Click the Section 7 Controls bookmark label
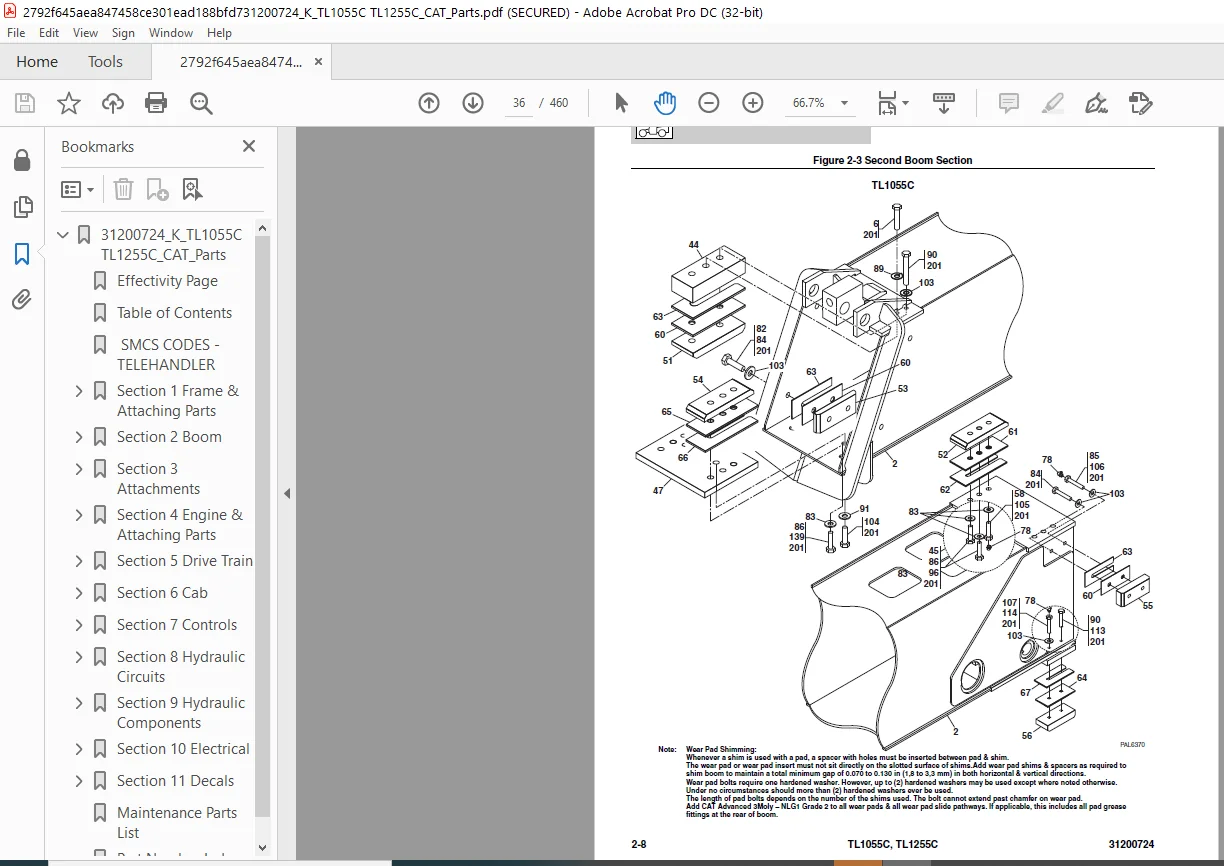1224x866 pixels. pos(177,625)
